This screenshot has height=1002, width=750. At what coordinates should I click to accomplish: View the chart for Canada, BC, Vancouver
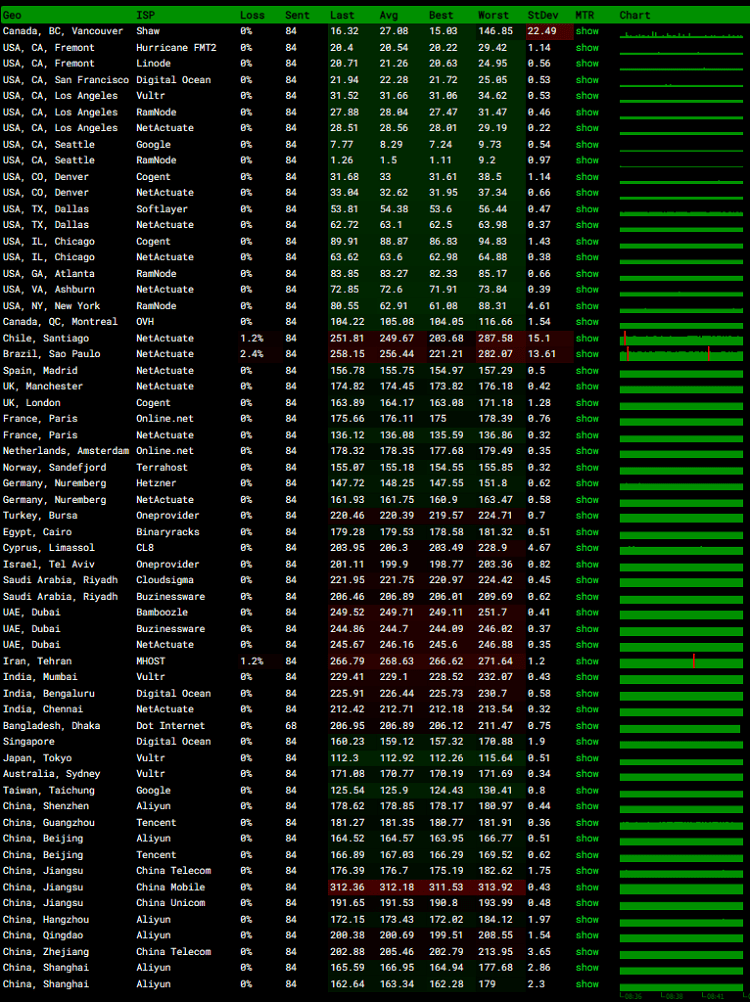[681, 32]
